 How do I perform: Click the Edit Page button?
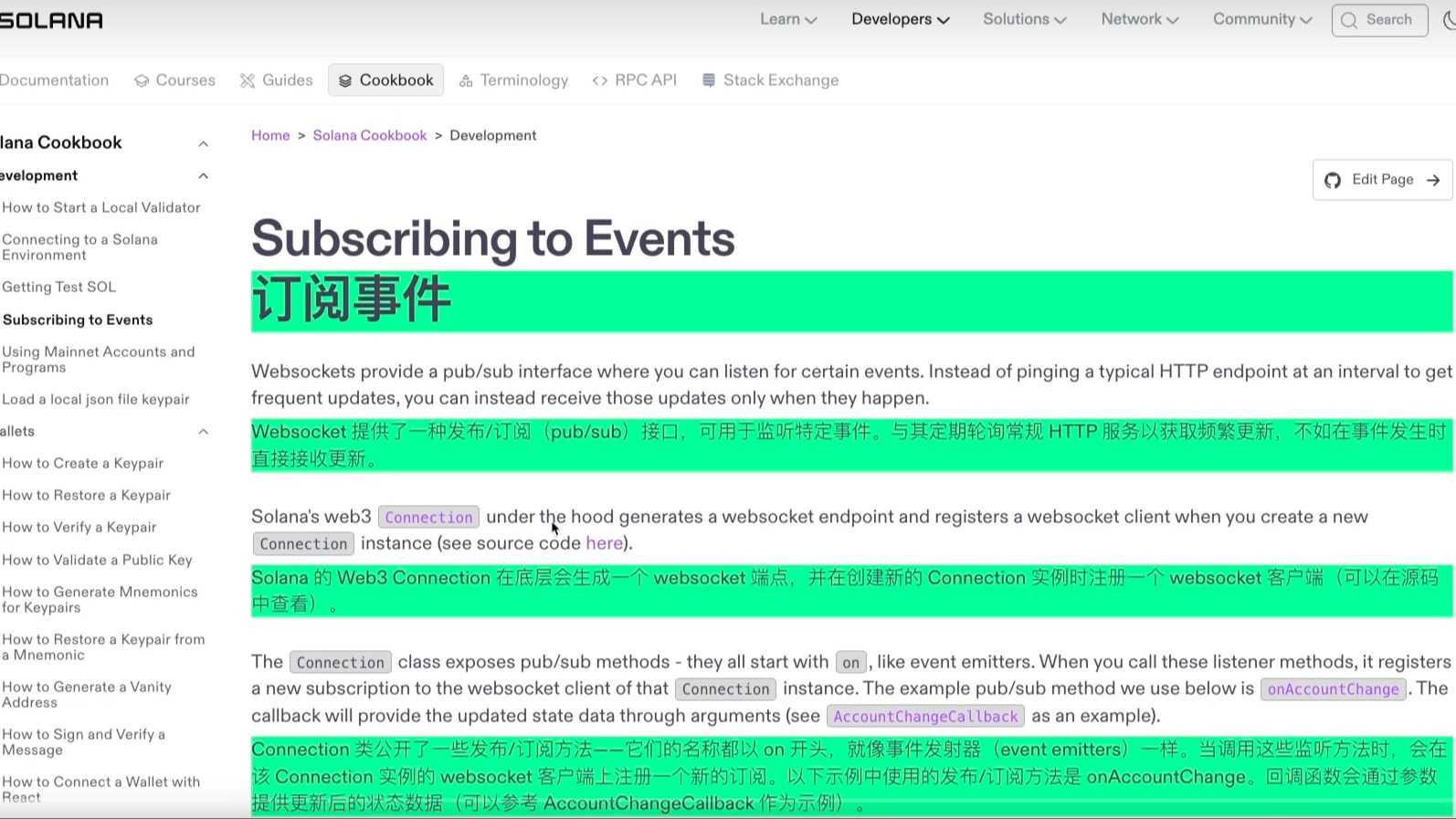point(1382,180)
